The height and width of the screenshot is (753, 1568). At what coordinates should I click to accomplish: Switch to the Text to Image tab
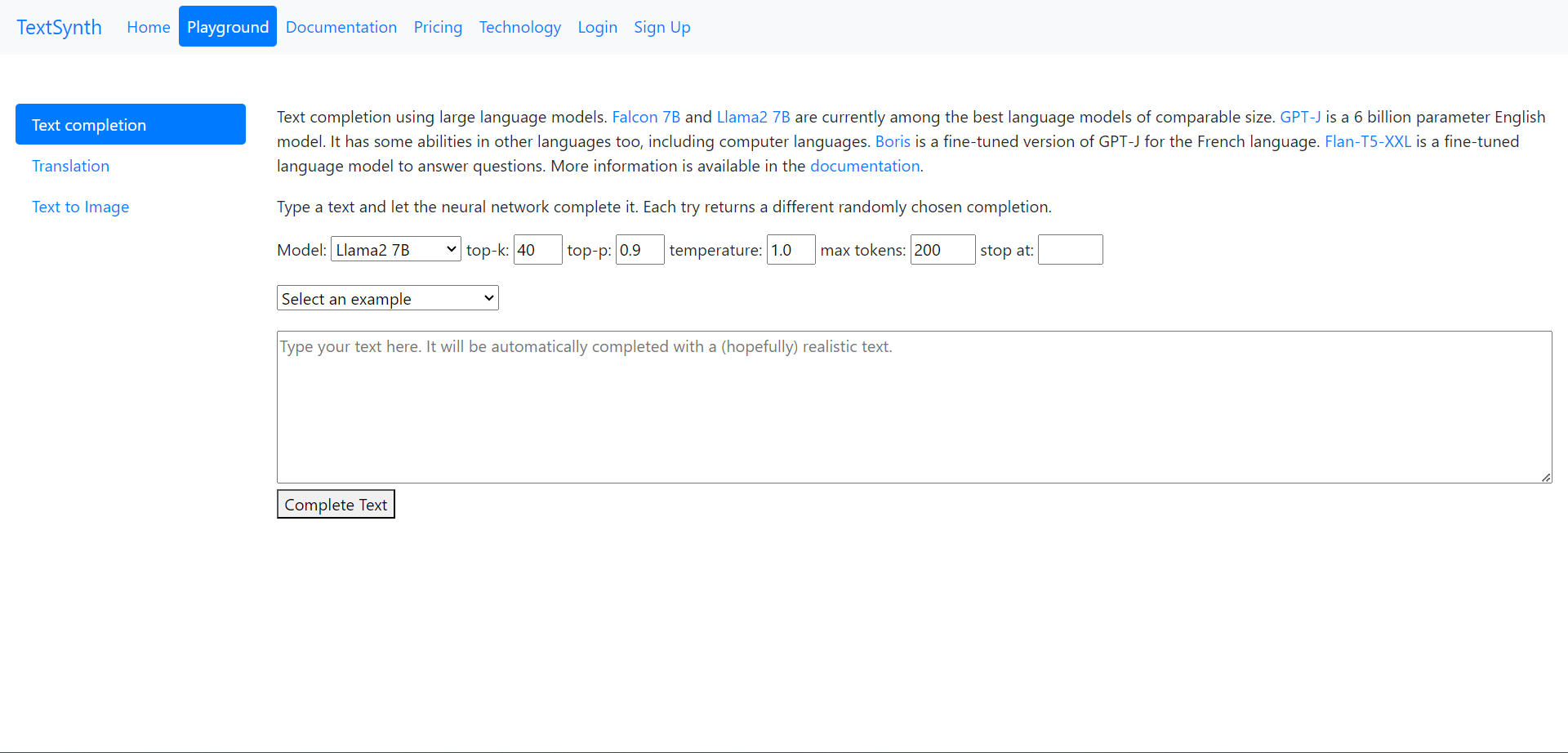(80, 207)
